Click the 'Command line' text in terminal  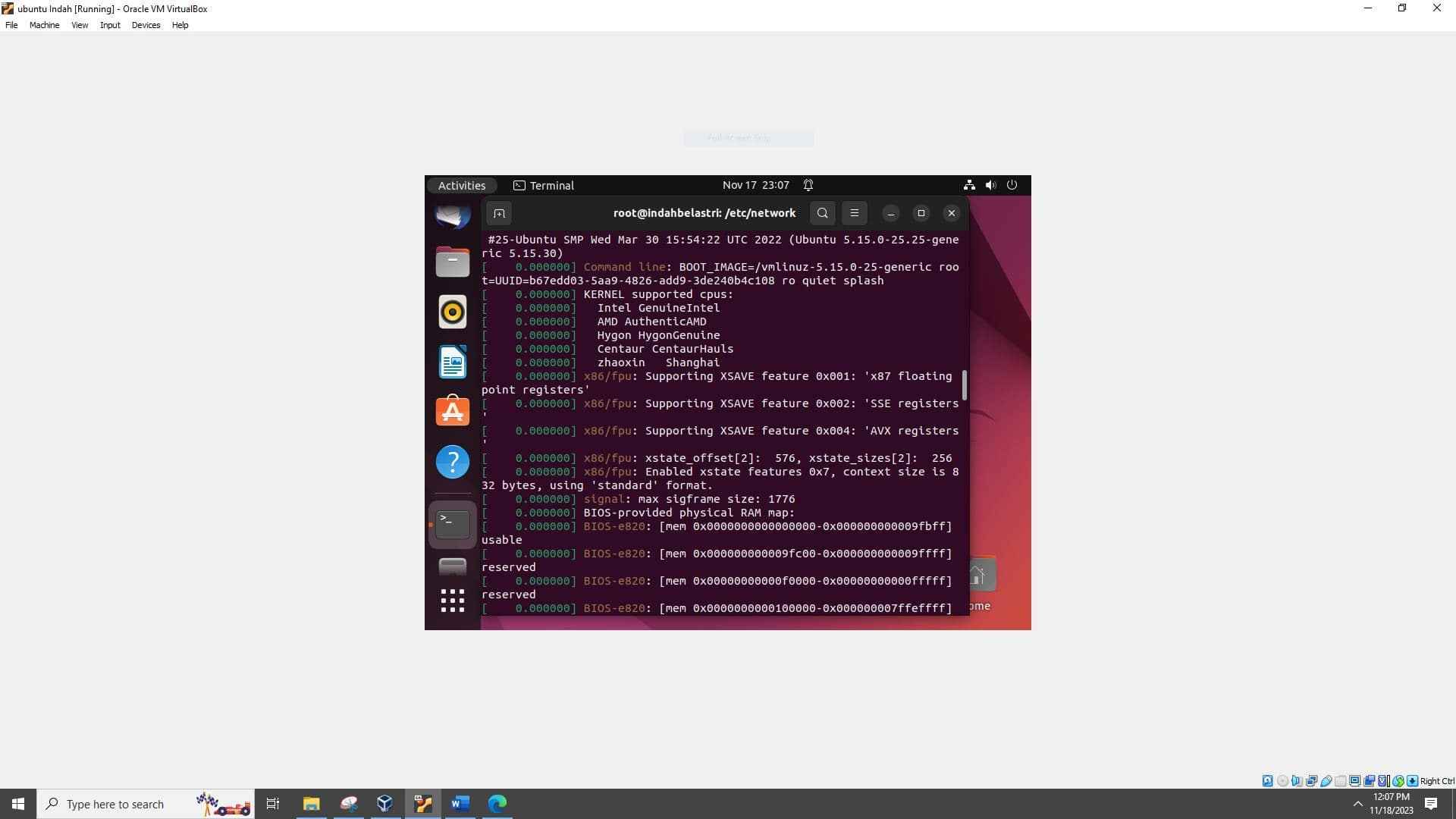tap(624, 267)
